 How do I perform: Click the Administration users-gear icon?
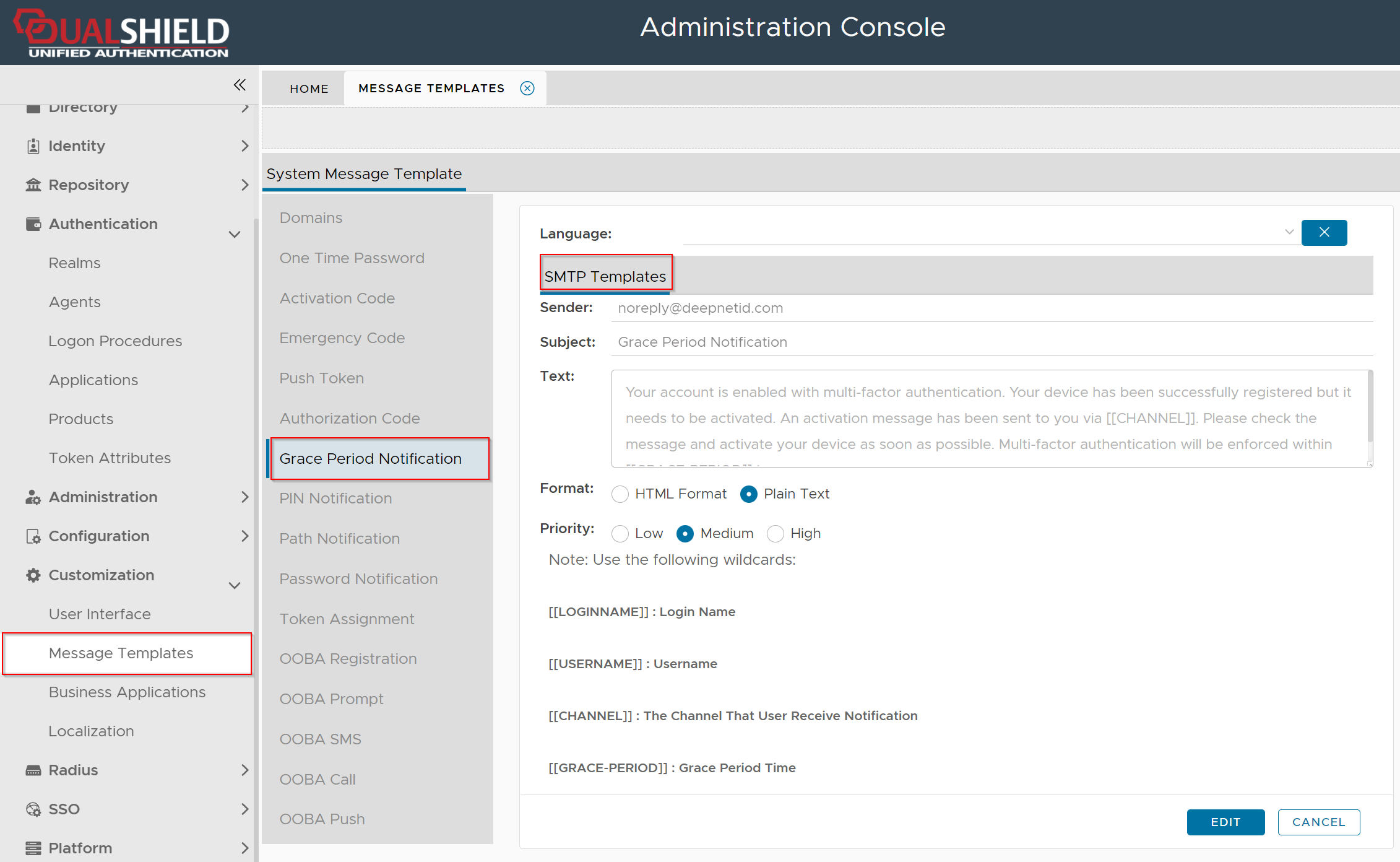tap(33, 497)
